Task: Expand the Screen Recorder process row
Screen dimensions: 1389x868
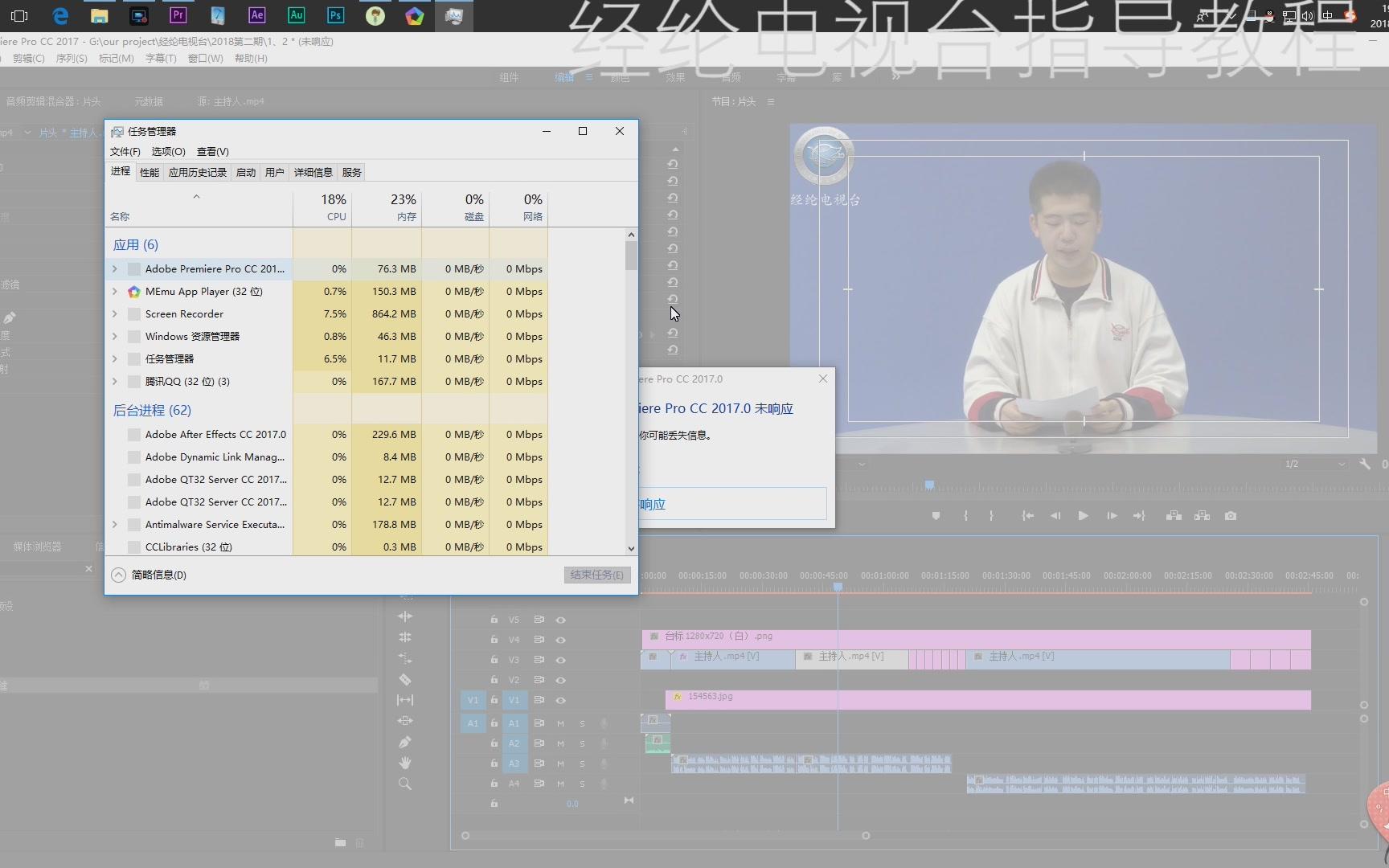Action: coord(115,313)
